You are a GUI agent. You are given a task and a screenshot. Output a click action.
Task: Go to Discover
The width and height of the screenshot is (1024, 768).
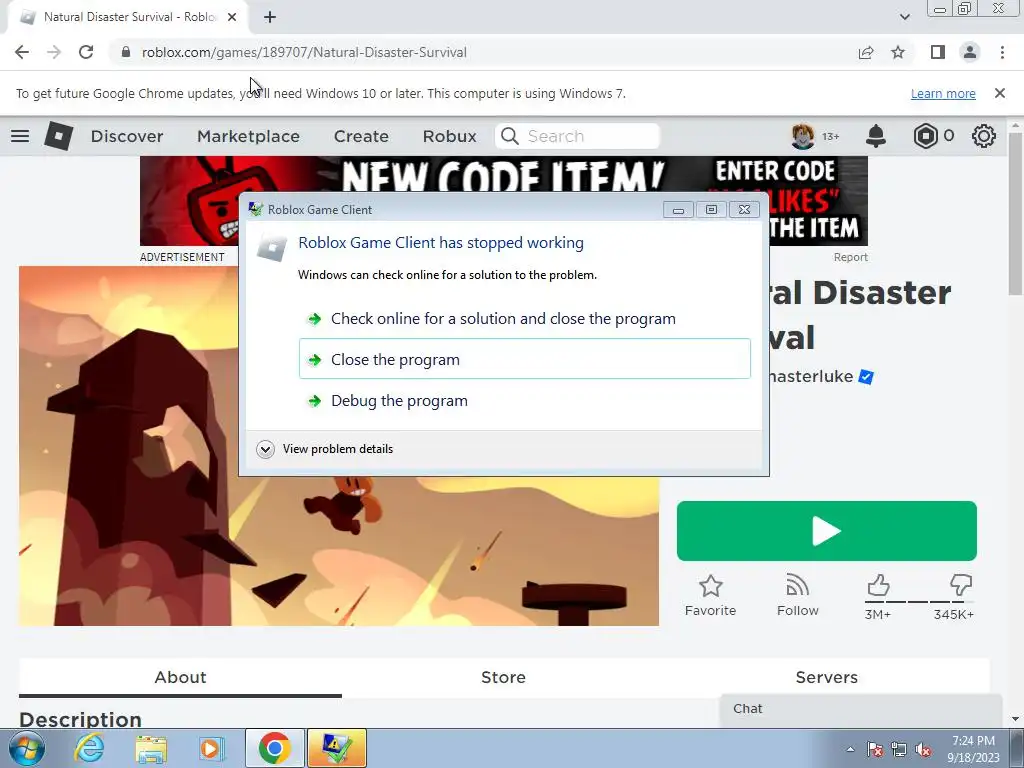(x=127, y=136)
